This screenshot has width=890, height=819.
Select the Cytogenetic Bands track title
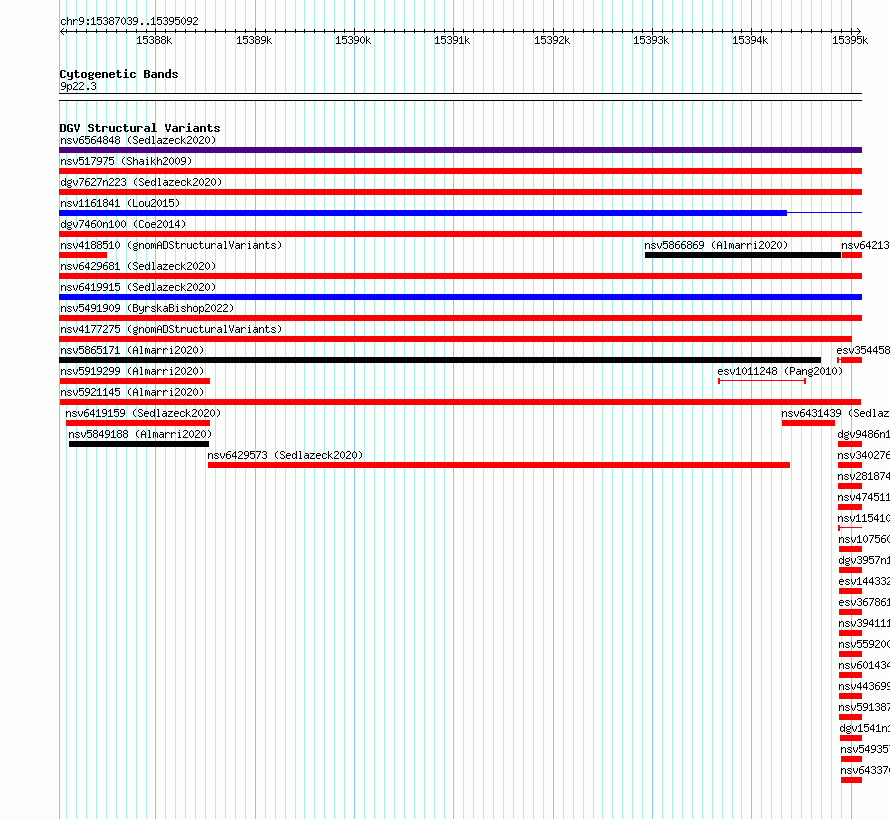[119, 74]
